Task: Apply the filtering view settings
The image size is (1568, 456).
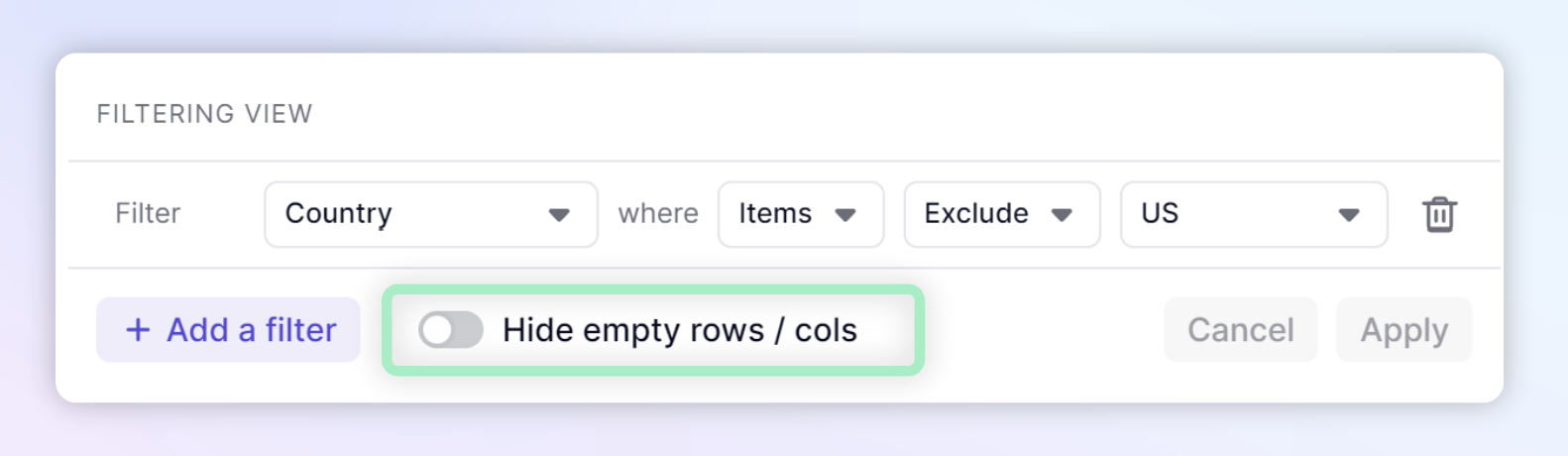Action: click(x=1404, y=330)
